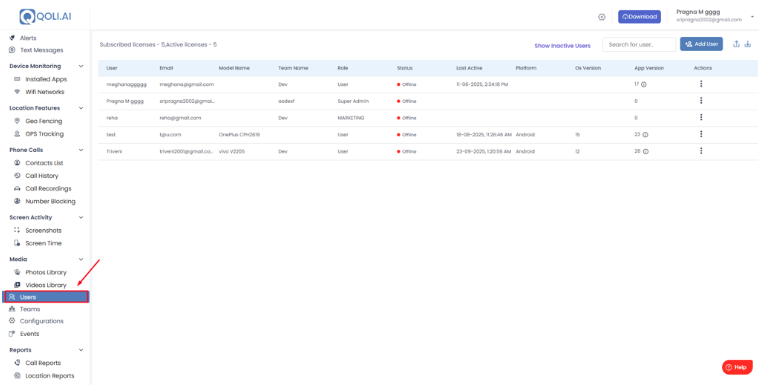Click OnePlus CPH2619 model name
The height and width of the screenshot is (385, 759).
point(239,135)
